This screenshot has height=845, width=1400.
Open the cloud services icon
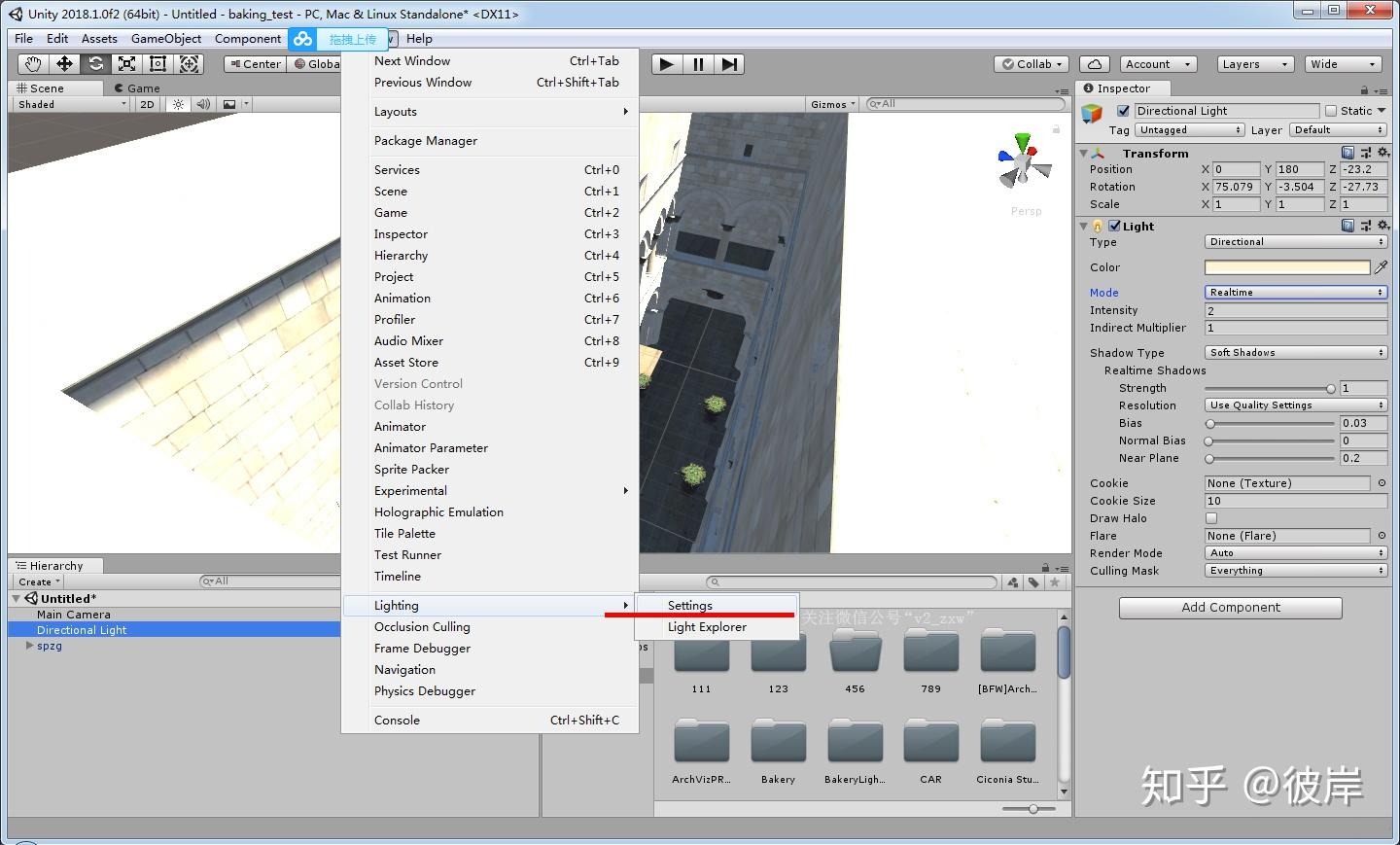coord(1095,64)
